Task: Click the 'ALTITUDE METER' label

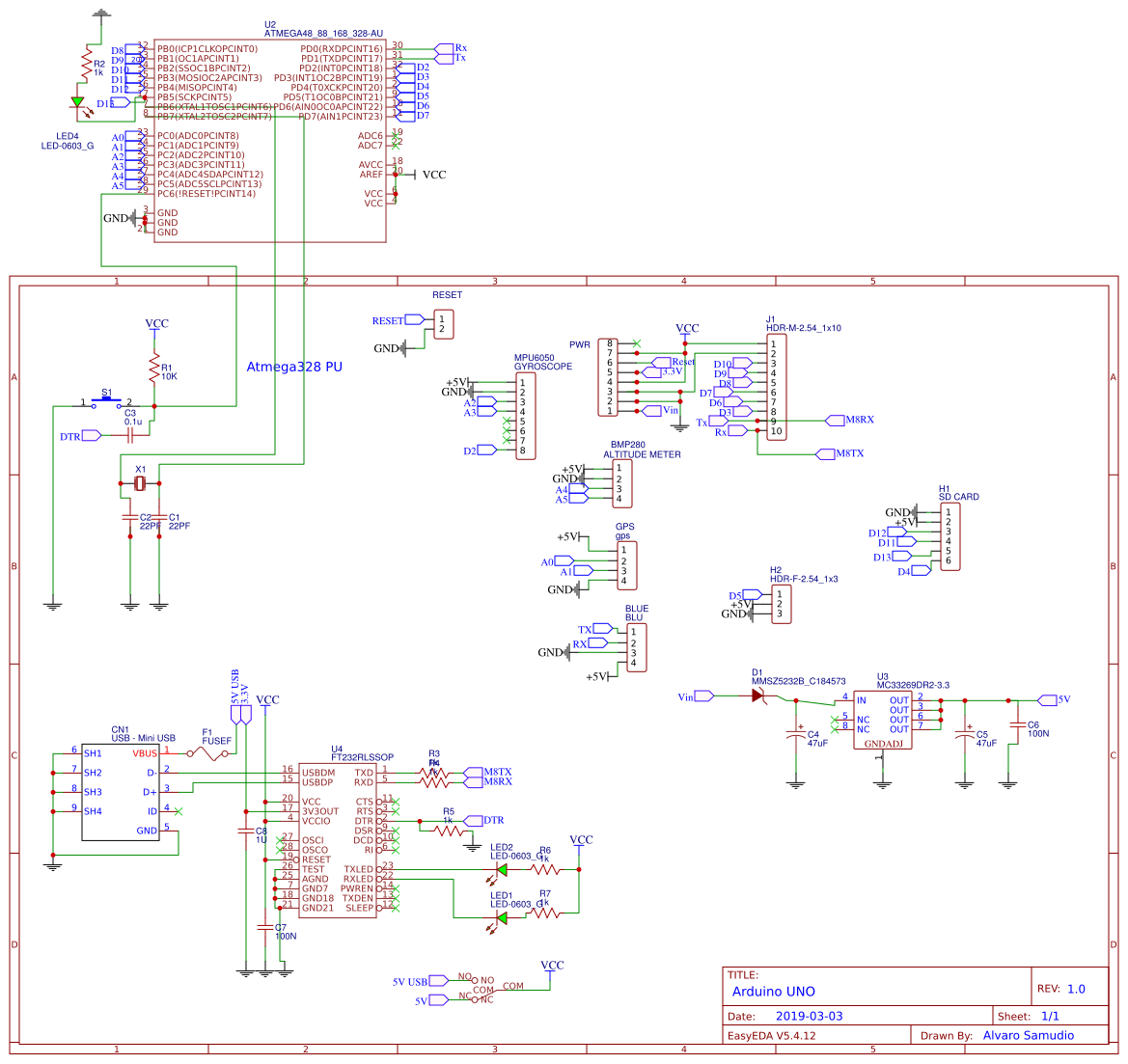Action: 642,454
